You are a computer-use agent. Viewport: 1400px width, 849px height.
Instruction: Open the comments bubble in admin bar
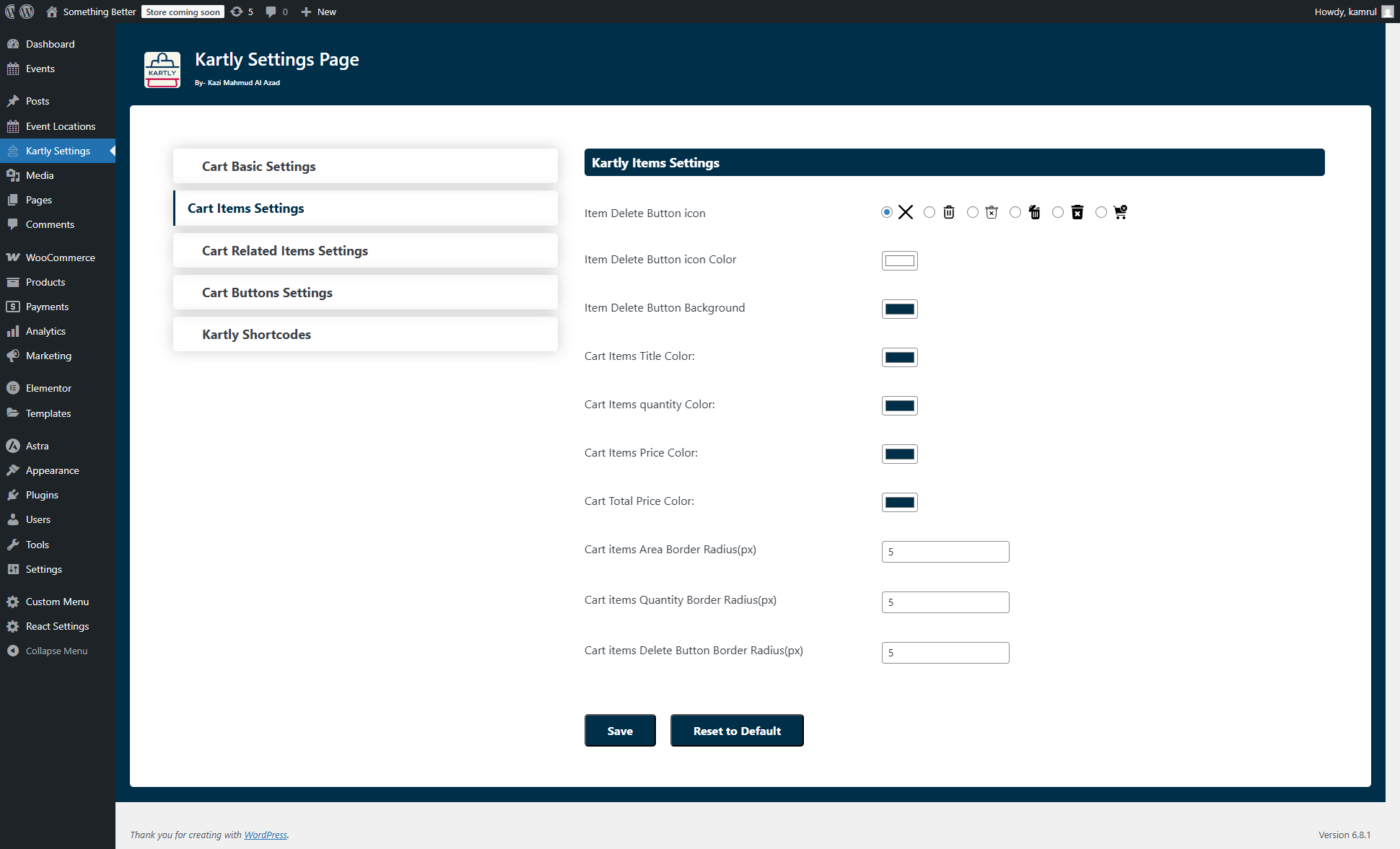271,12
